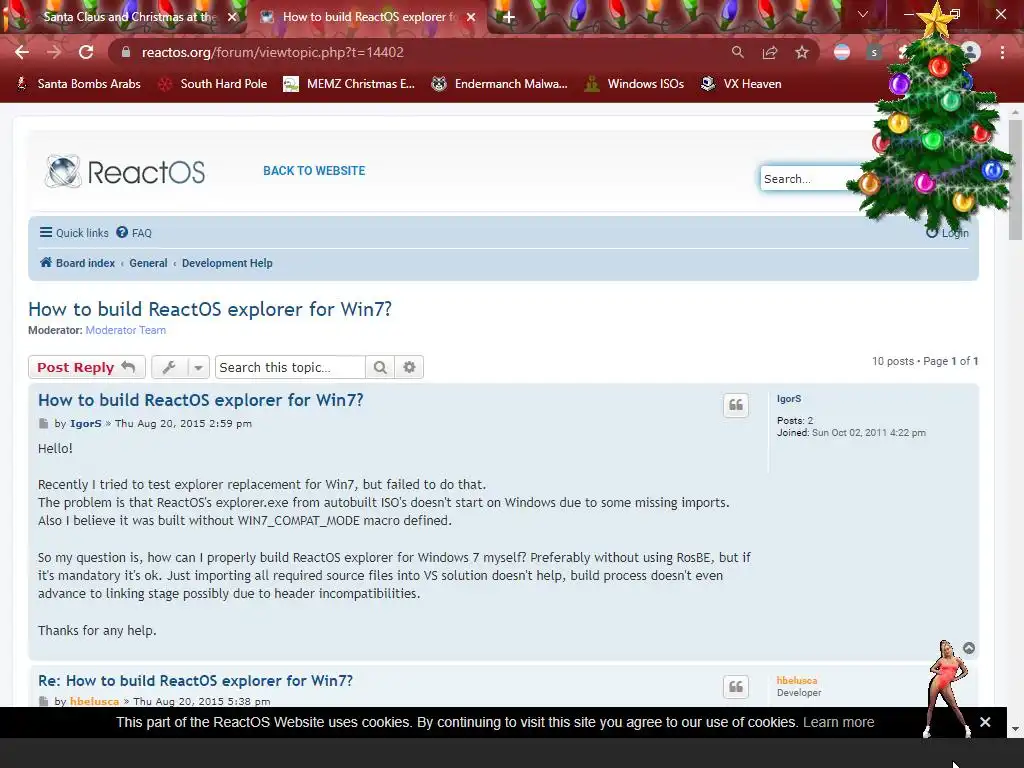Click the zoom magnifier icon in address bar
The height and width of the screenshot is (768, 1024).
(x=737, y=52)
